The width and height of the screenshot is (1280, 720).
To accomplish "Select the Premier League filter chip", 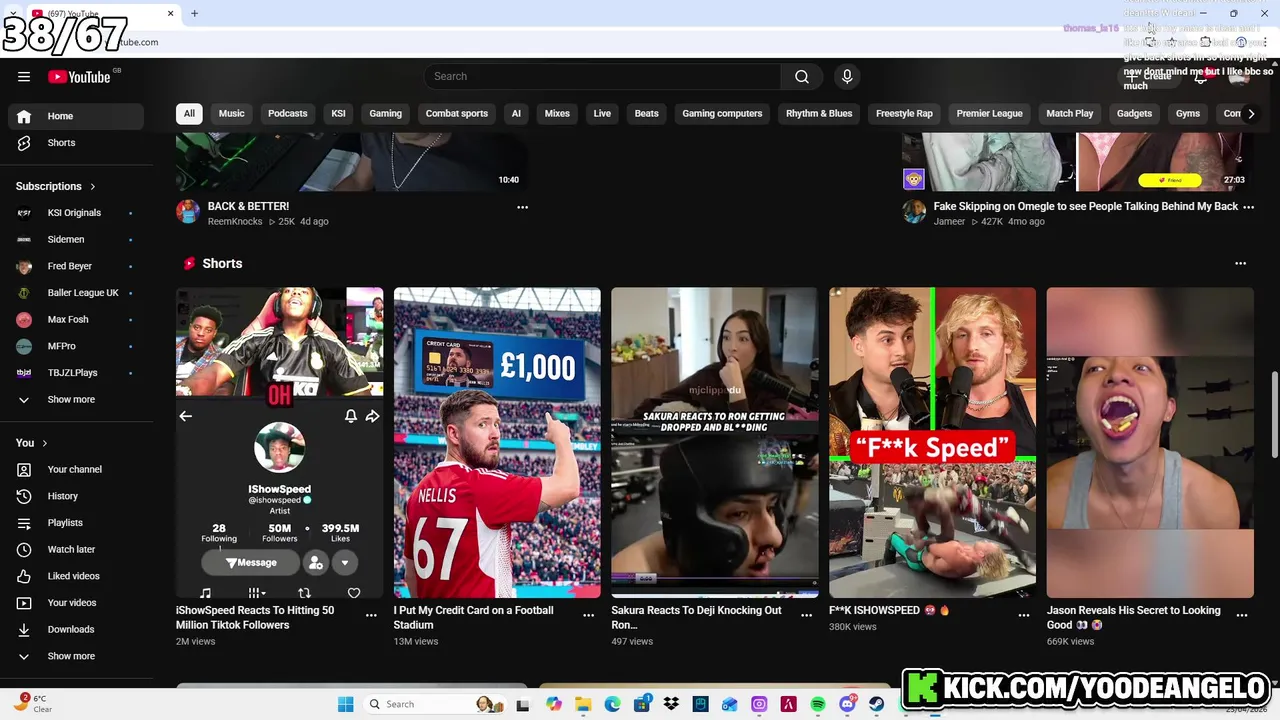I will pyautogui.click(x=989, y=114).
